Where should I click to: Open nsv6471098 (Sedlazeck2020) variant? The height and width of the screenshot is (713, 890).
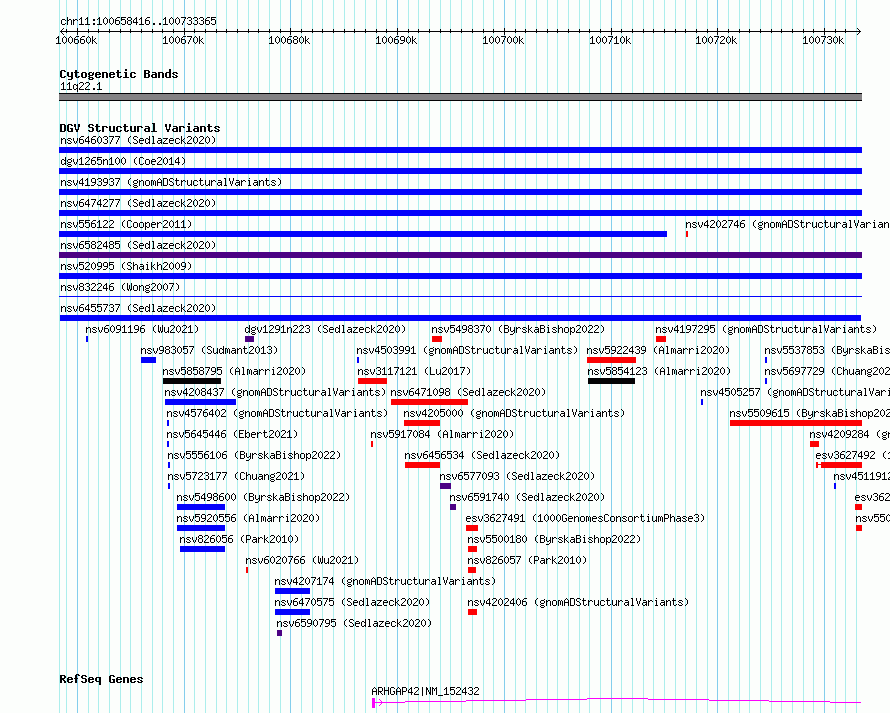tap(468, 392)
